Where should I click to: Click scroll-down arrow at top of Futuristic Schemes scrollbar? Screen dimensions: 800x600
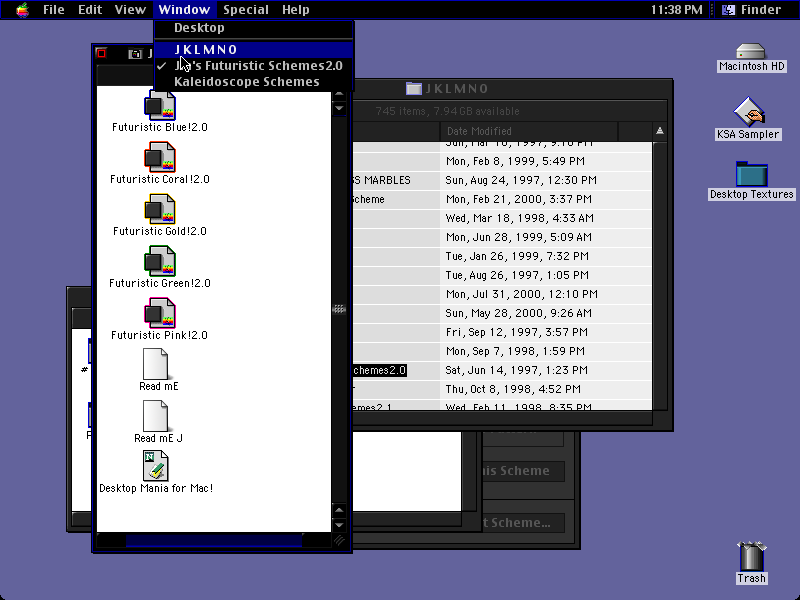(x=339, y=108)
